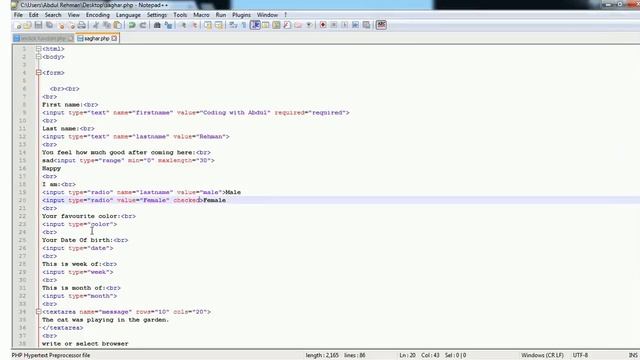Toggle the highlighted Indent Guide icon
The image size is (640, 360).
point(255,25)
